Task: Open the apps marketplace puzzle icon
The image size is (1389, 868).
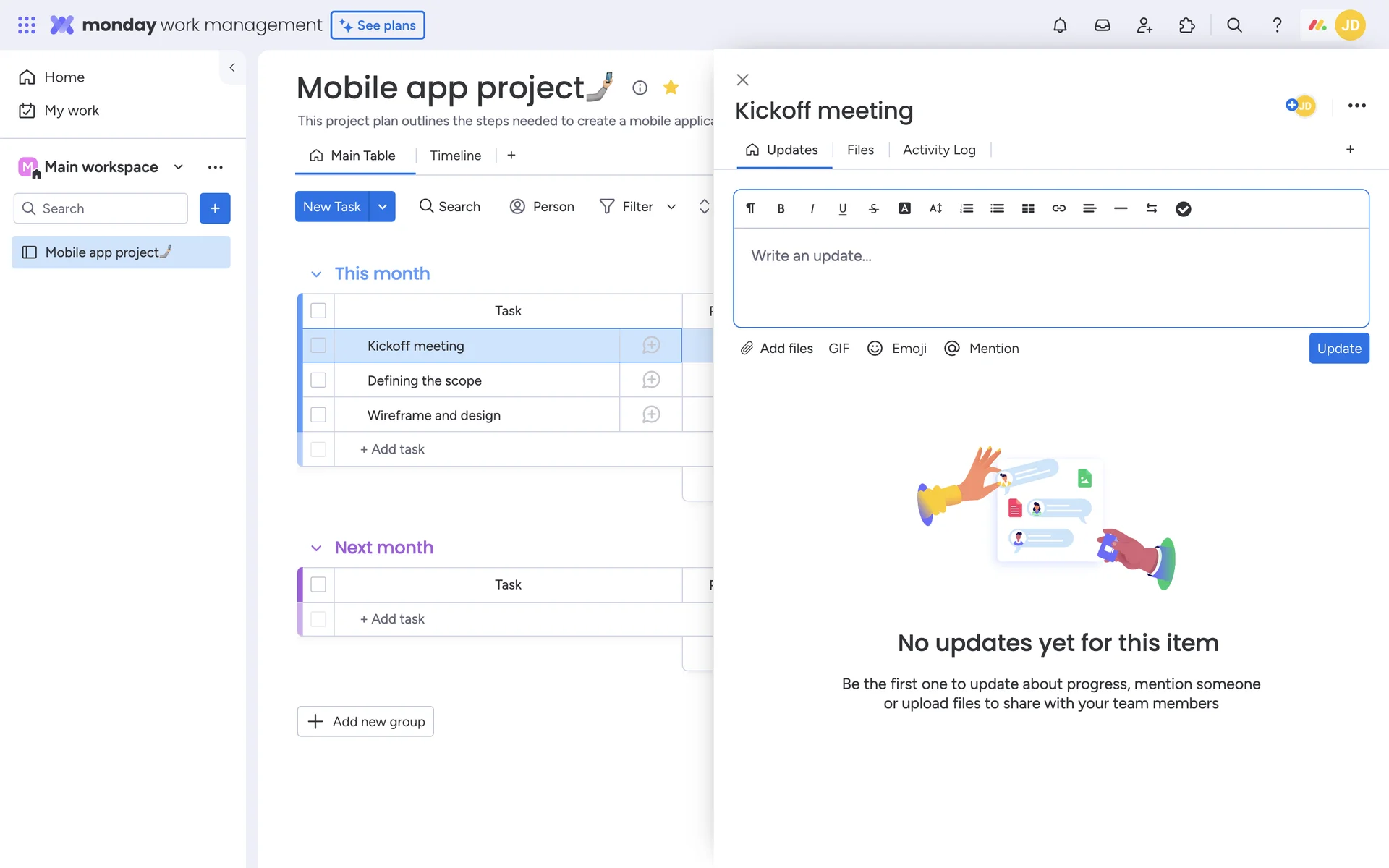Action: pyautogui.click(x=1186, y=25)
